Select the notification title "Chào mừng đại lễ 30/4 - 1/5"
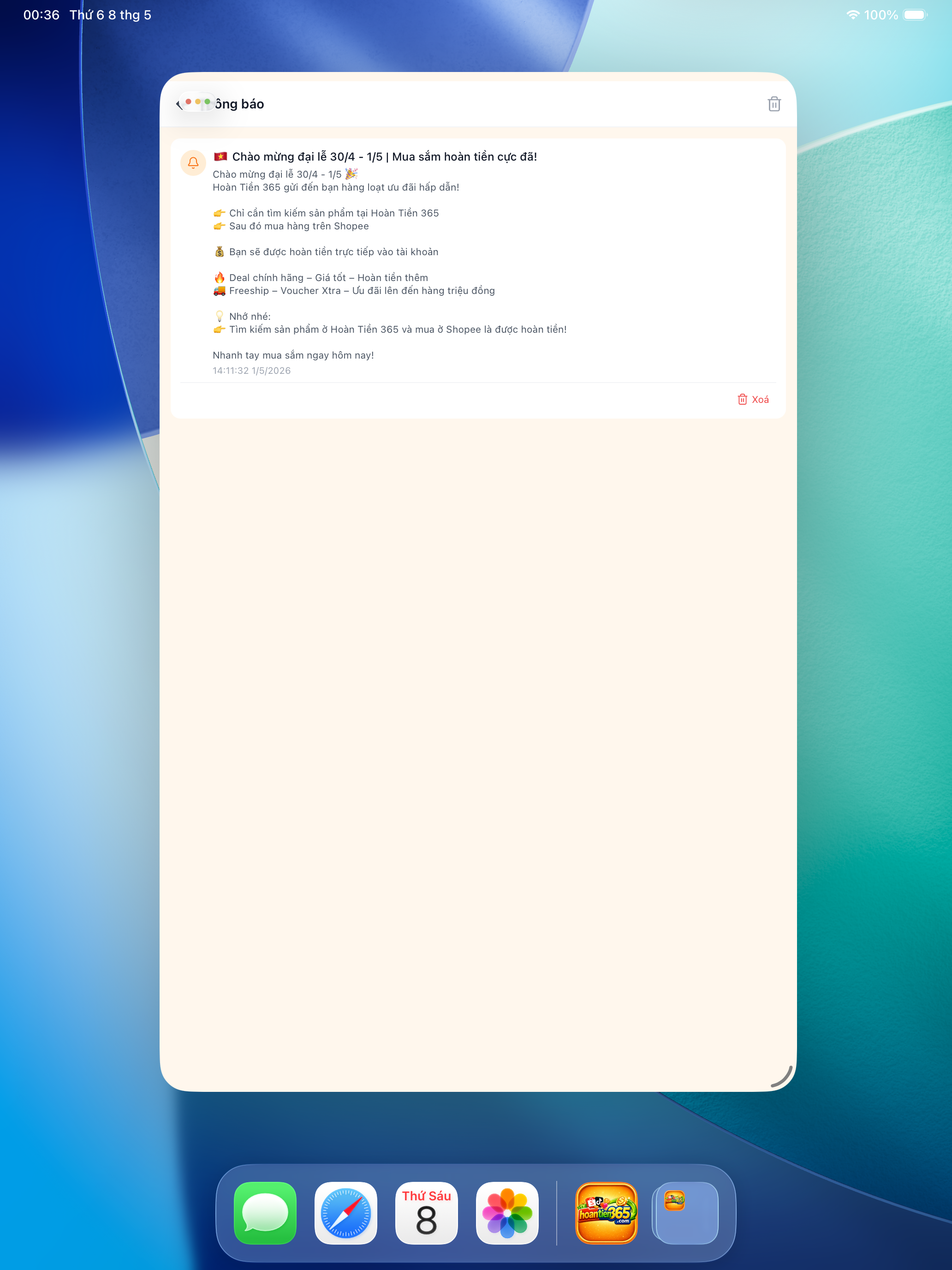This screenshot has width=952, height=1270. pos(375,157)
